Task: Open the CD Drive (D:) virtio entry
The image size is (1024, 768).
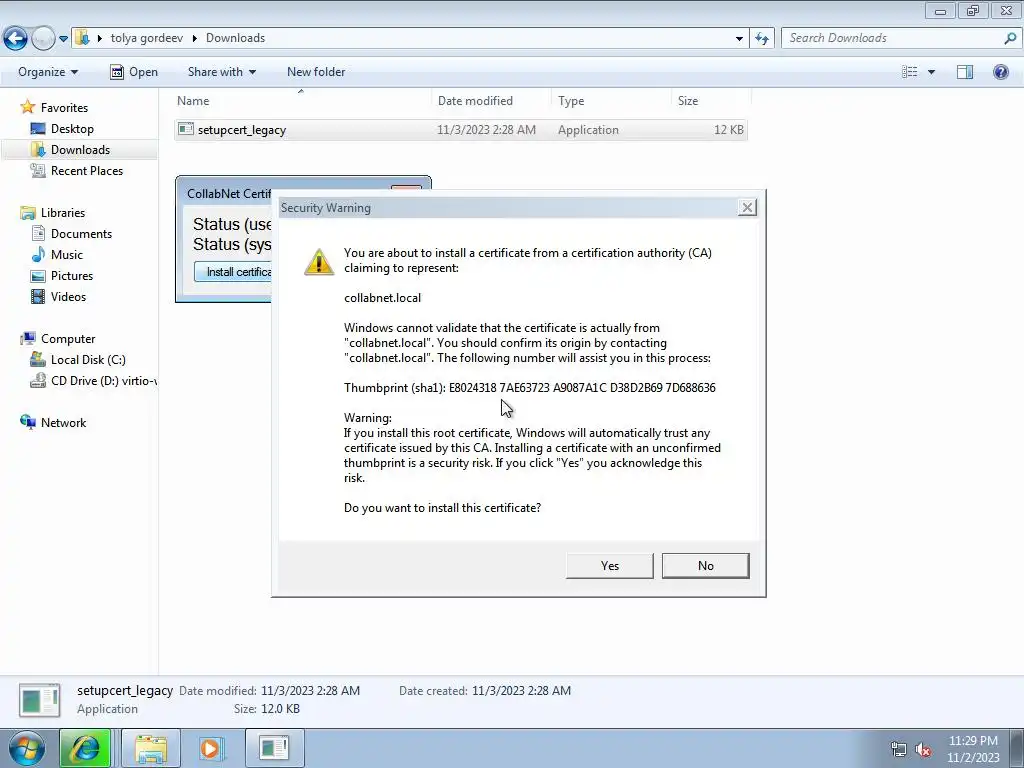Action: pyautogui.click(x=103, y=381)
